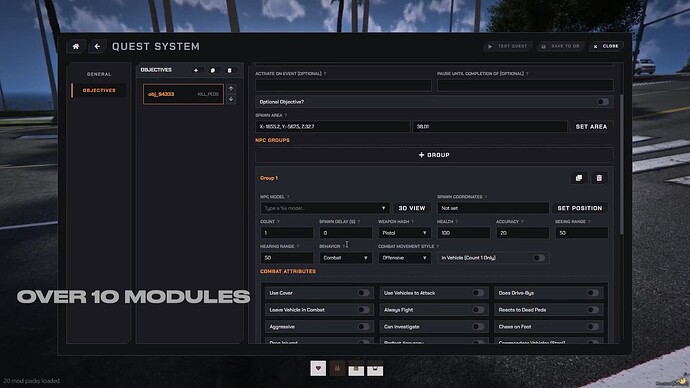Click the Spawn Area coordinates field

point(332,127)
